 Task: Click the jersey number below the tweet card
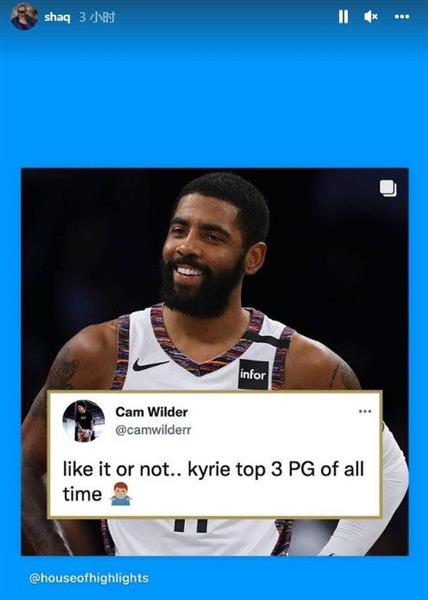pos(191,525)
